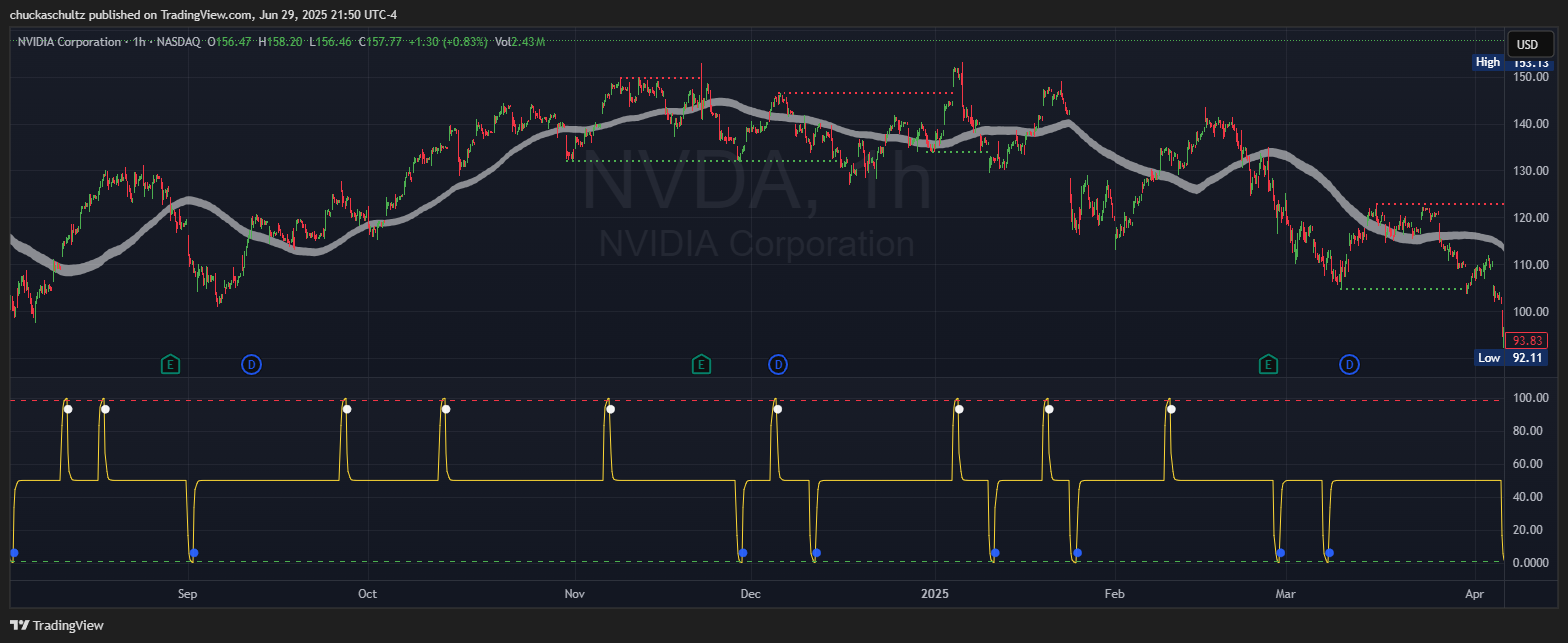1568x643 pixels.
Task: Open the USD currency selector
Action: tap(1528, 44)
